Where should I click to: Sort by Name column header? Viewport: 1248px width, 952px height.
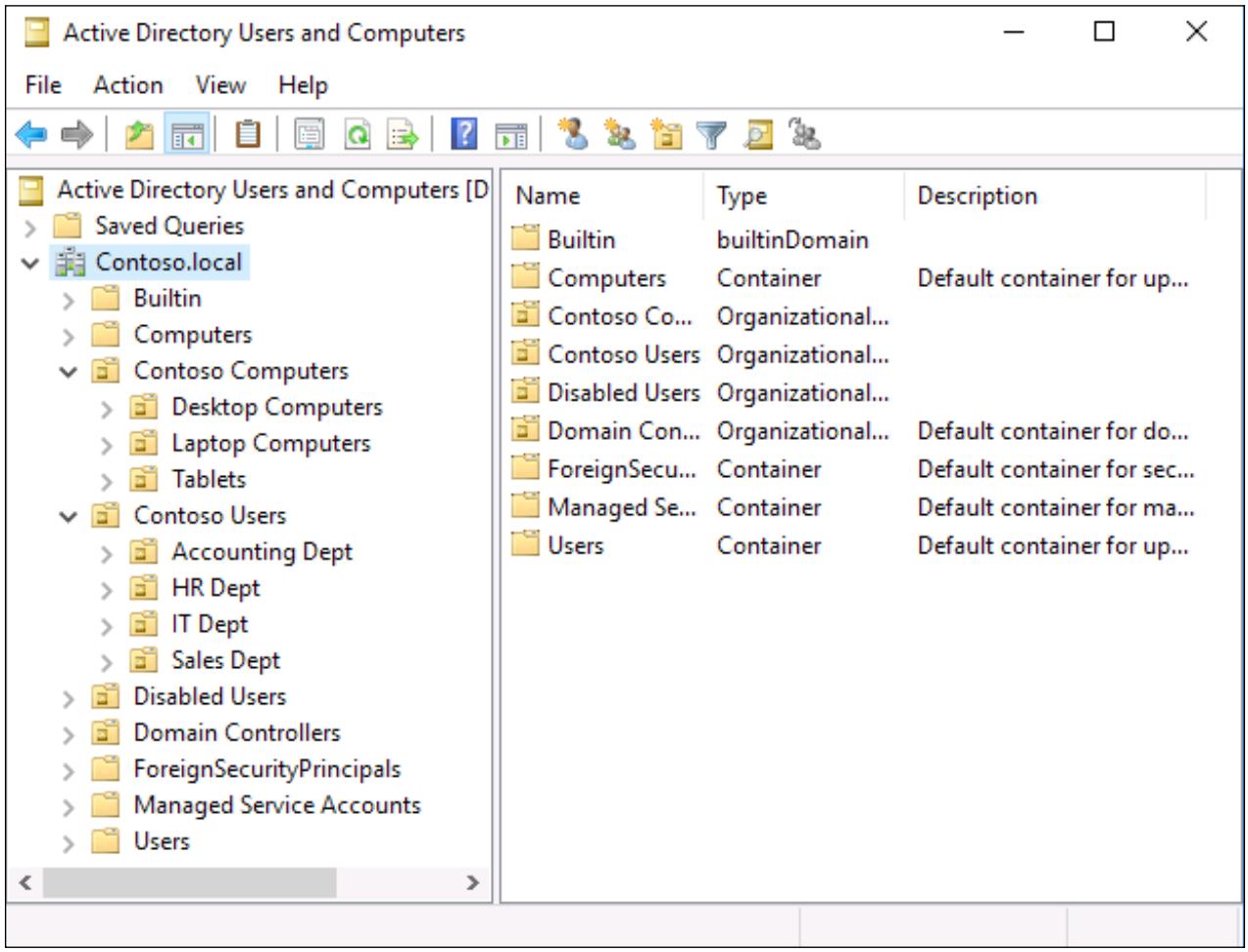point(604,196)
